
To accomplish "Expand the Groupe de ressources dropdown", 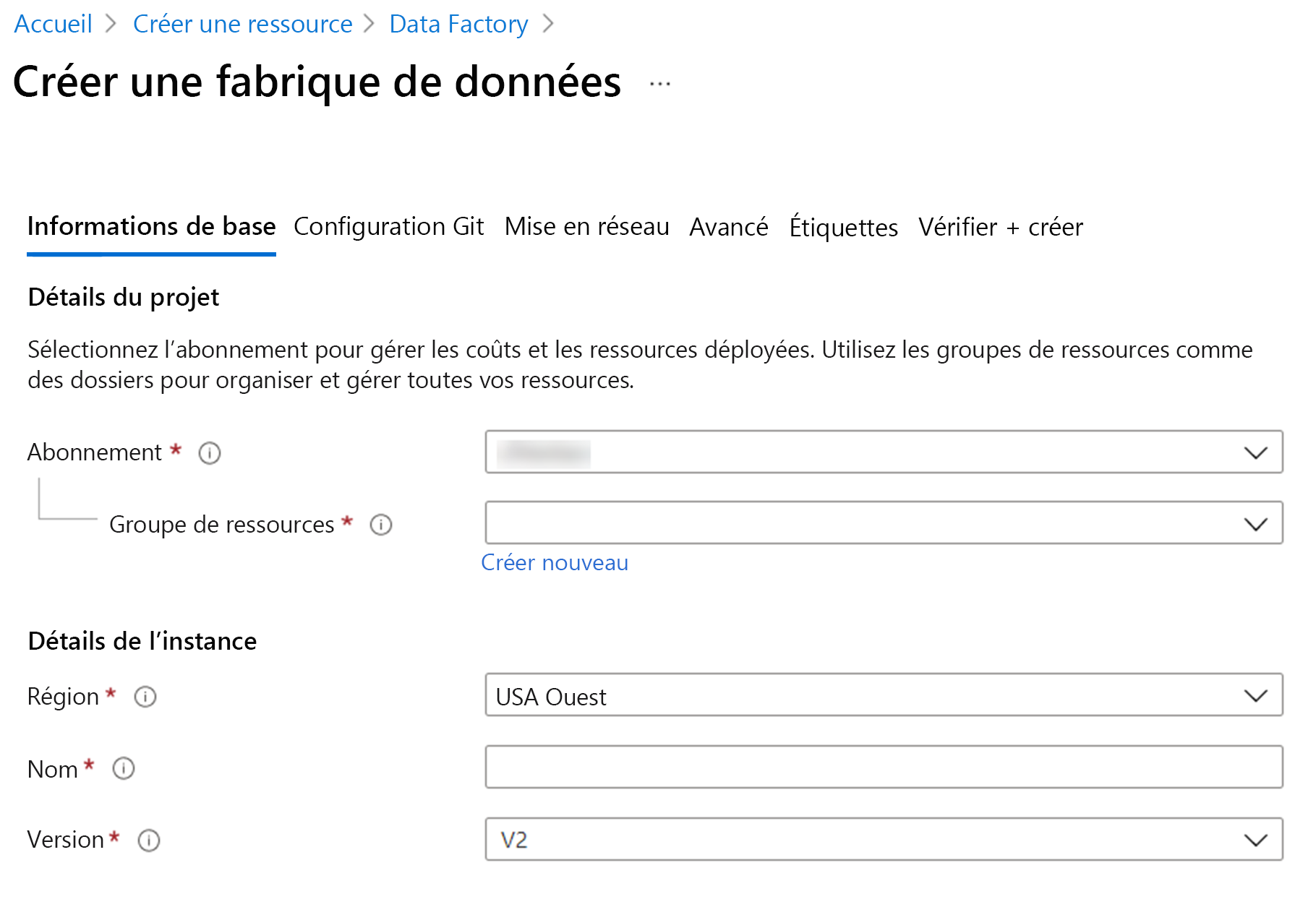I will tap(884, 523).
